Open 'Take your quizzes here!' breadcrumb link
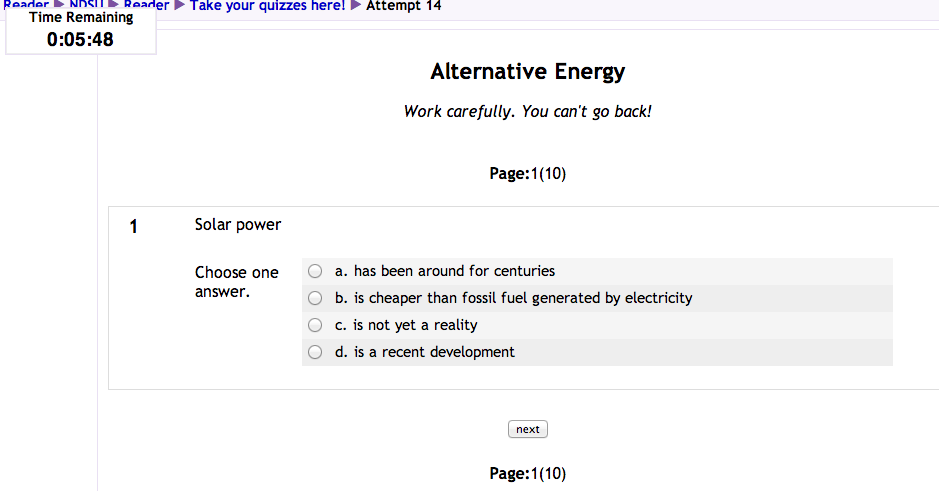The width and height of the screenshot is (939, 491). (267, 6)
